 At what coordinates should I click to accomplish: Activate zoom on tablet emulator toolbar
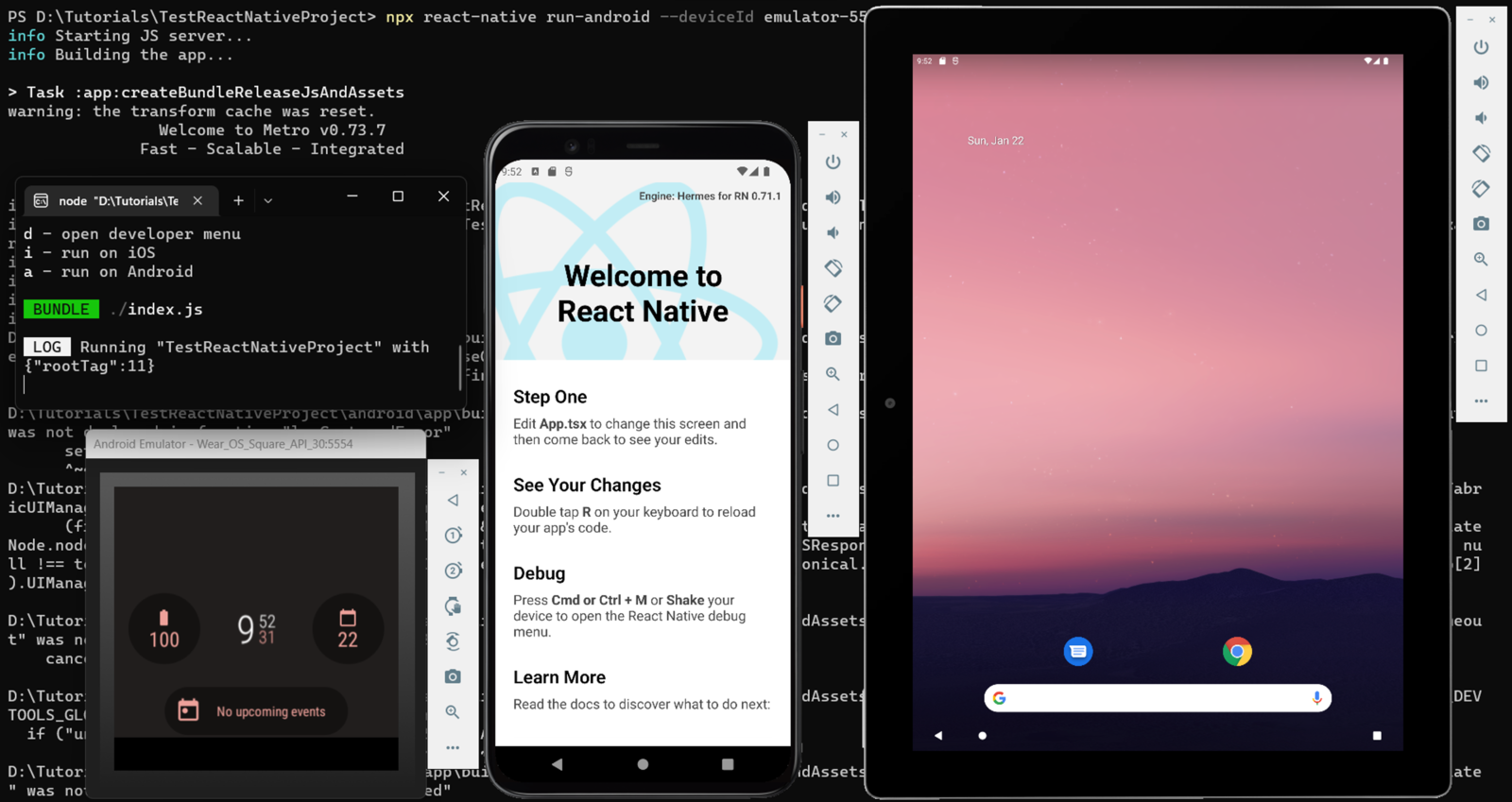(1481, 259)
